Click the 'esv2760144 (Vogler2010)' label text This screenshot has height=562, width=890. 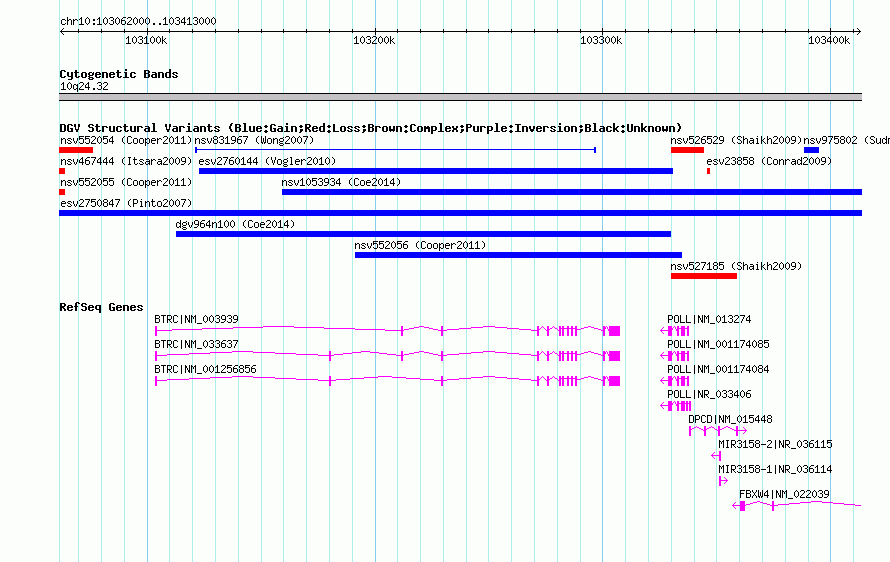[267, 161]
